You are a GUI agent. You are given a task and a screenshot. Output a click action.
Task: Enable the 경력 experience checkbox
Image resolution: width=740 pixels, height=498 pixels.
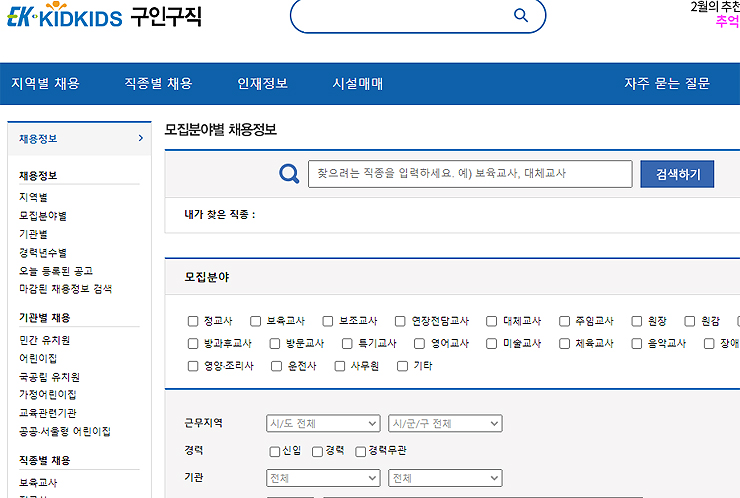[318, 452]
